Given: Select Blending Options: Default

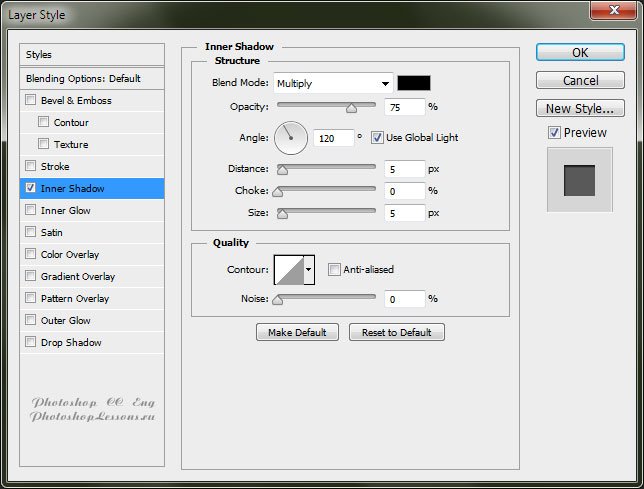Looking at the screenshot, I should click(91, 78).
